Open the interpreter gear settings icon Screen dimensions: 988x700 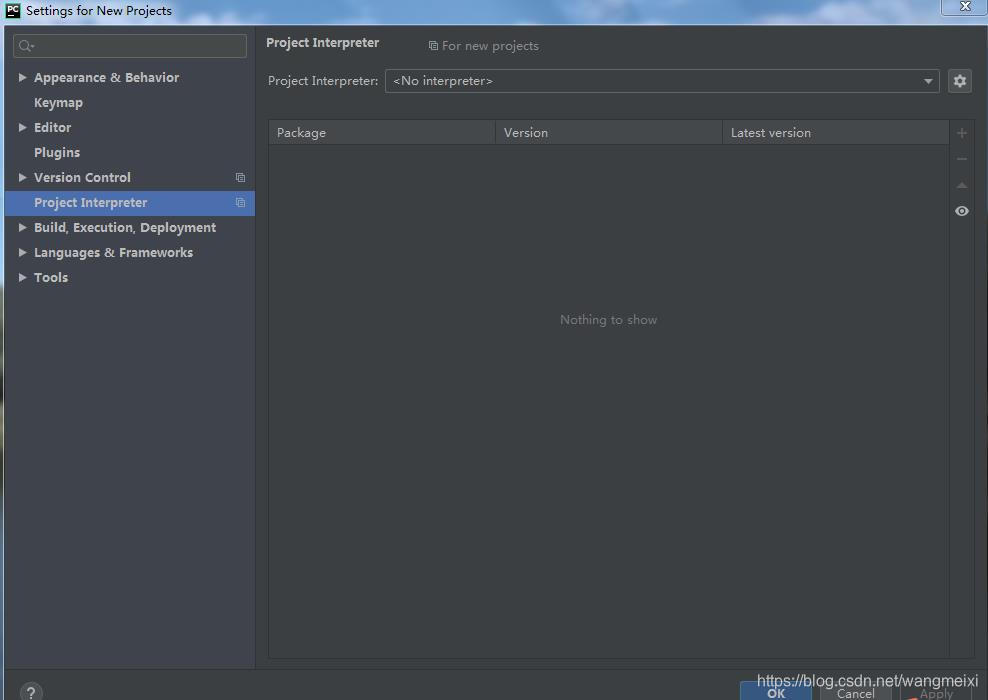click(960, 81)
